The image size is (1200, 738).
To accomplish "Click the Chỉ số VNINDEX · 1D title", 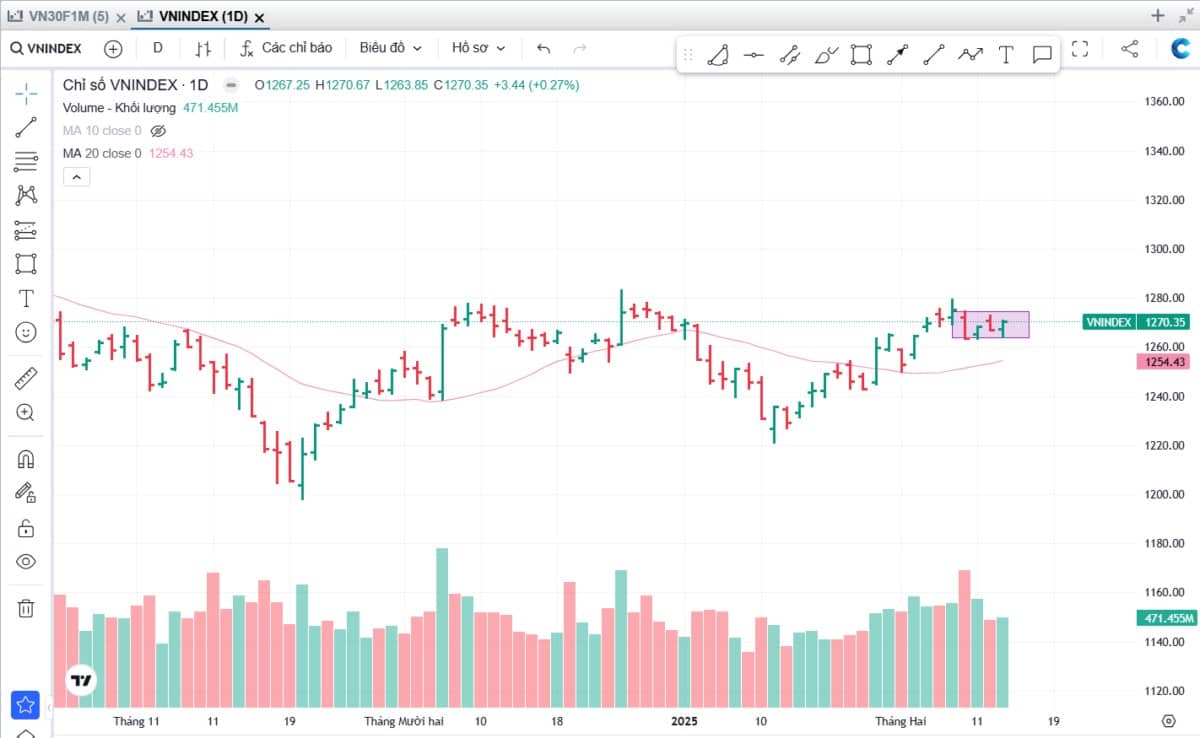I will pyautogui.click(x=135, y=85).
